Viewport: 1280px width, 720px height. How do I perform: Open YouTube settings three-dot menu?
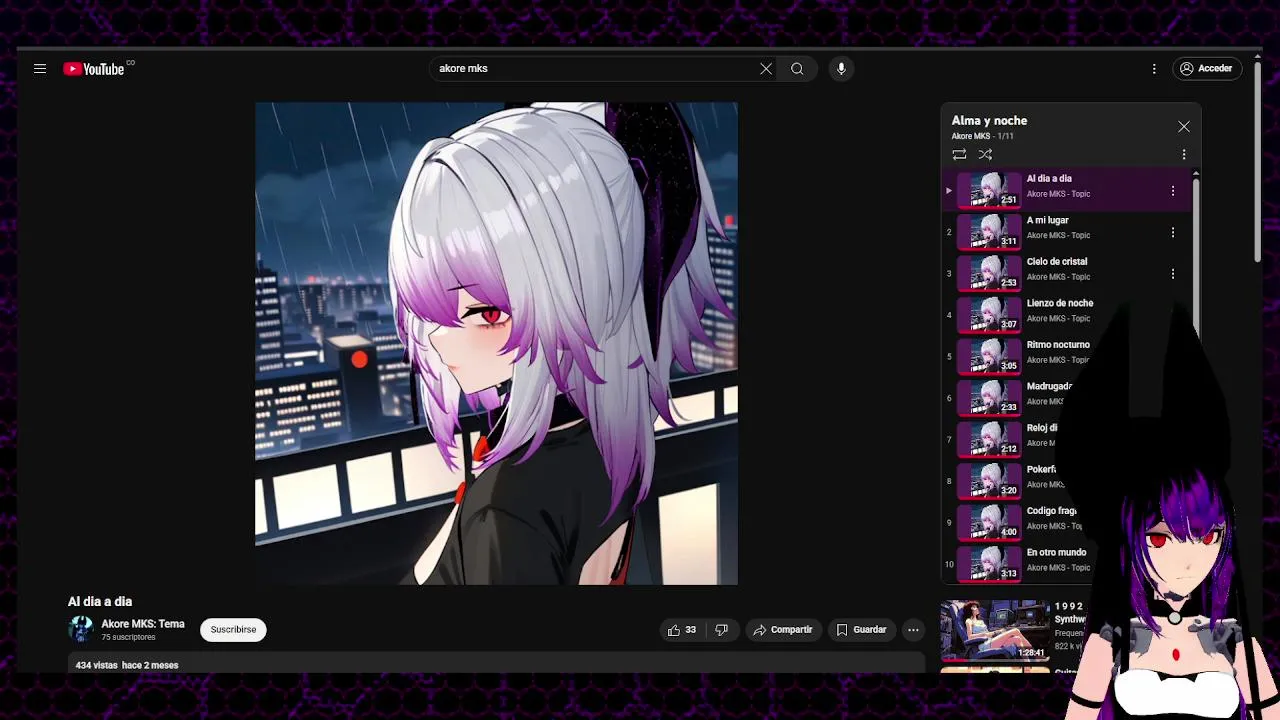pos(1154,69)
